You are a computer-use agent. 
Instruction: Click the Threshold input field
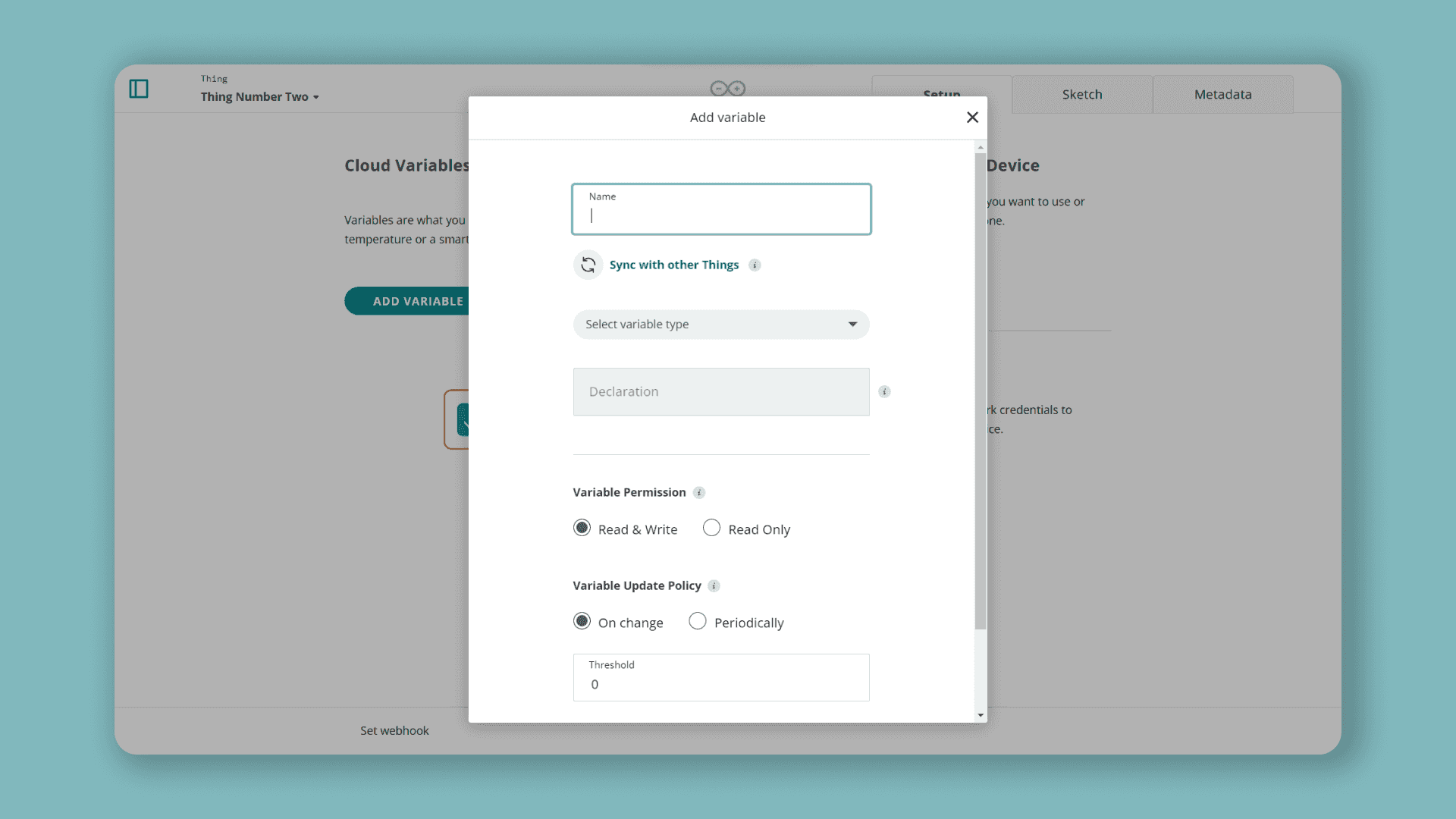pyautogui.click(x=720, y=684)
